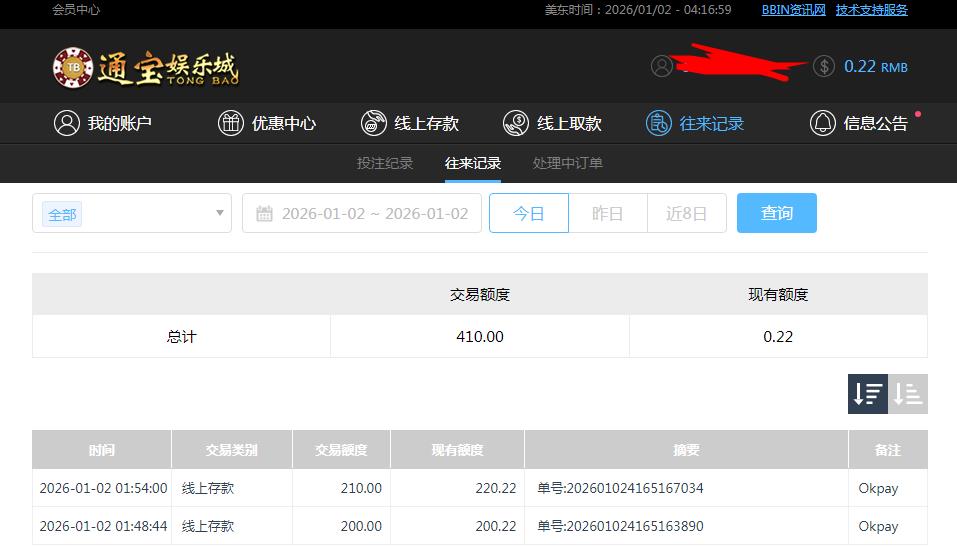The height and width of the screenshot is (547, 957).
Task: Click the timestamp 2026-01-02 01:48:44
Action: coord(103,526)
